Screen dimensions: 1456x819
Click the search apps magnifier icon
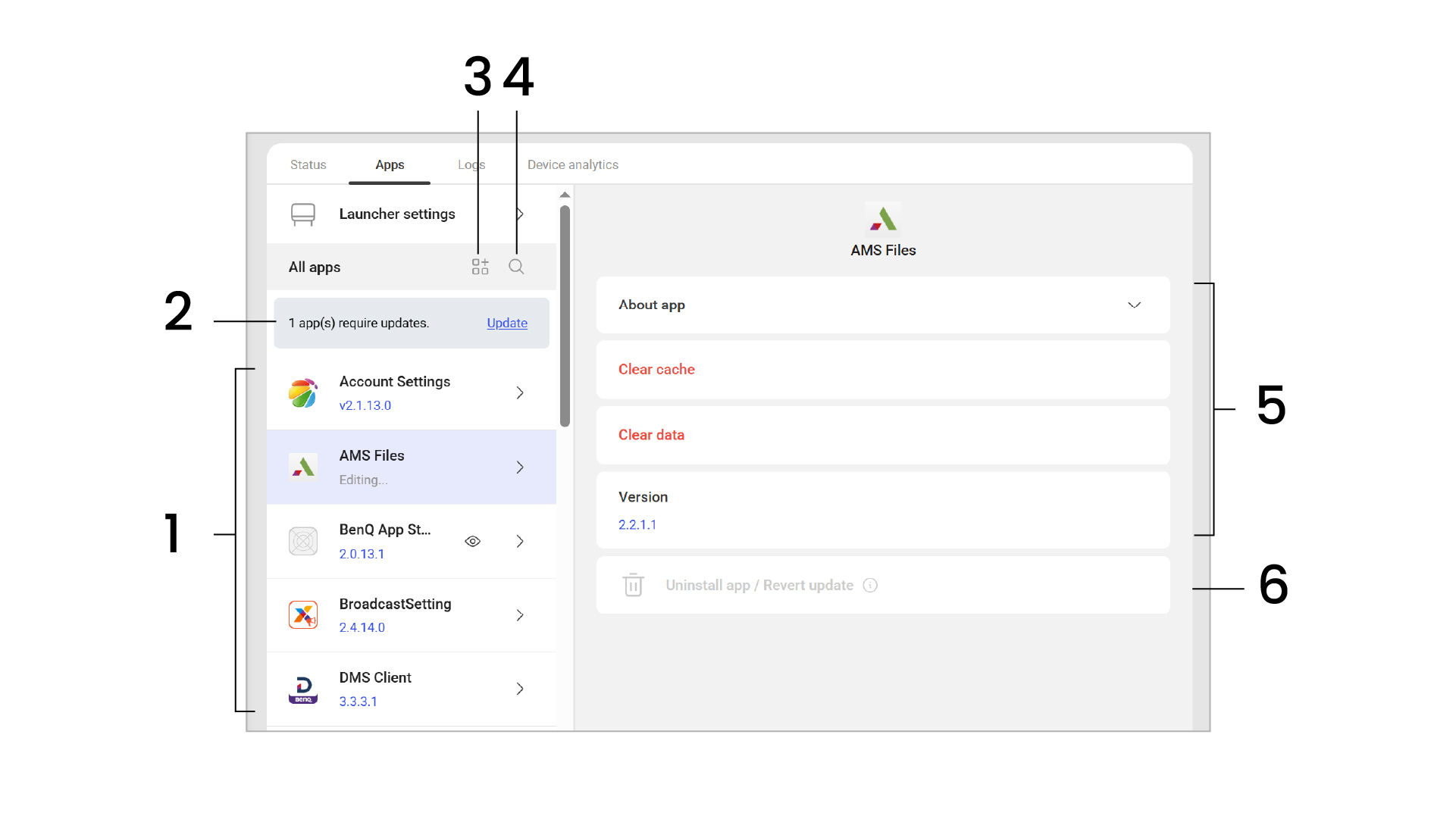[x=516, y=267]
